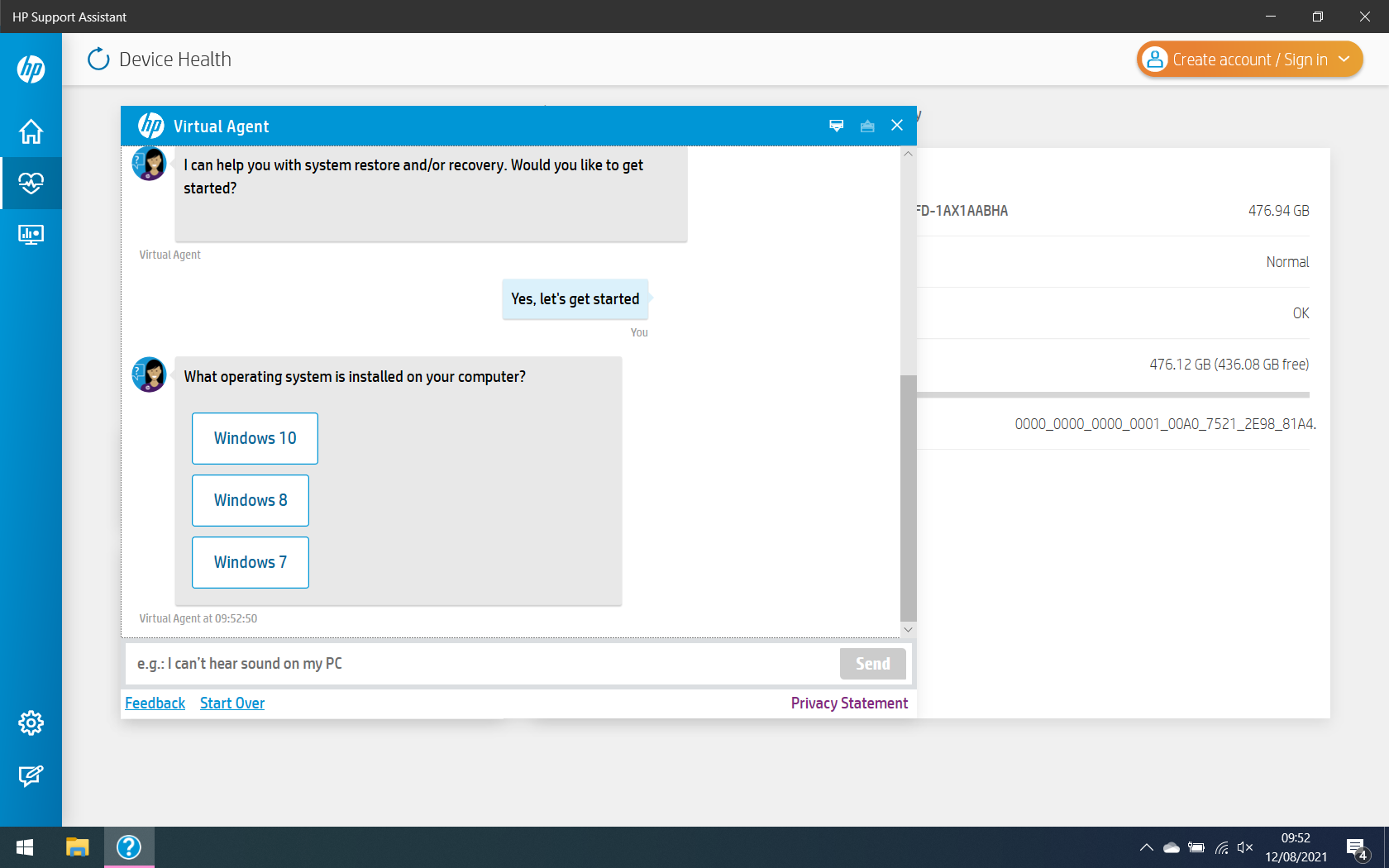Click the OneDrive cloud tray icon

[1171, 847]
